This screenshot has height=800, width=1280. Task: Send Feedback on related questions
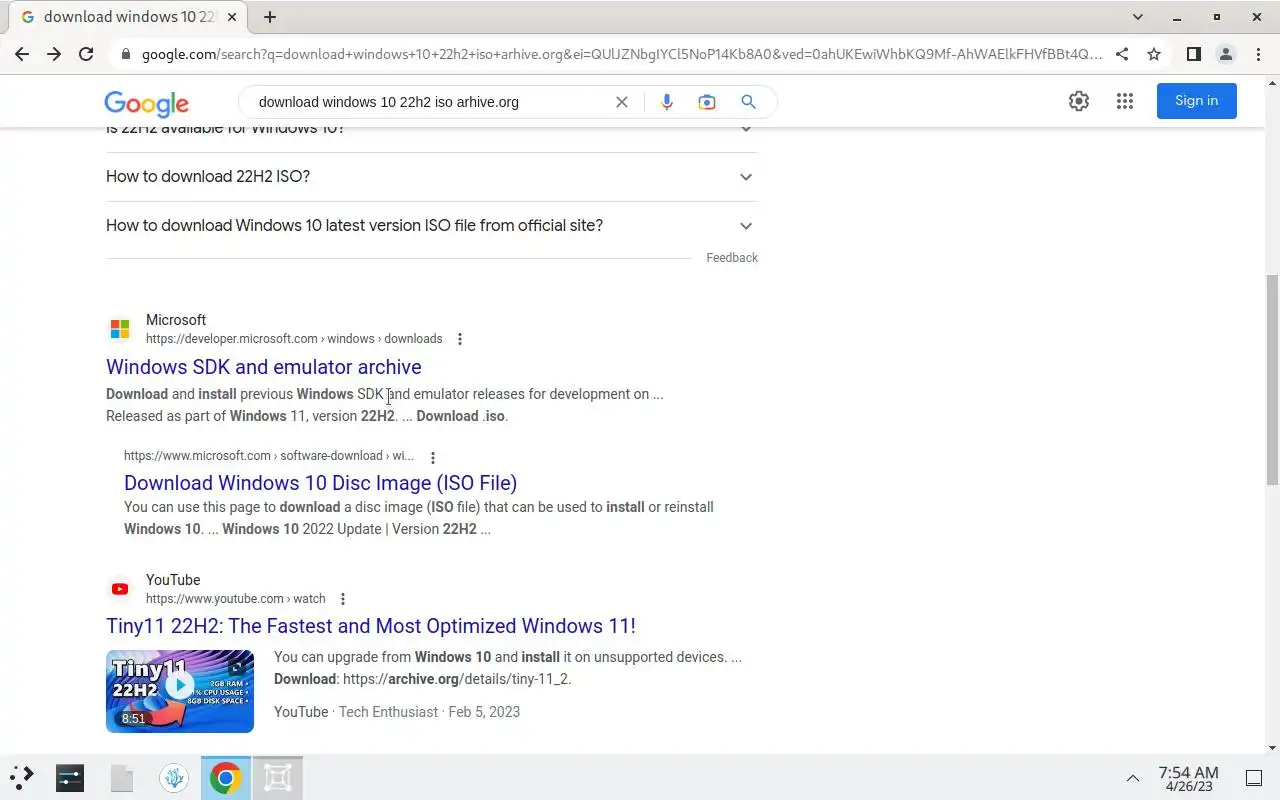click(x=732, y=258)
